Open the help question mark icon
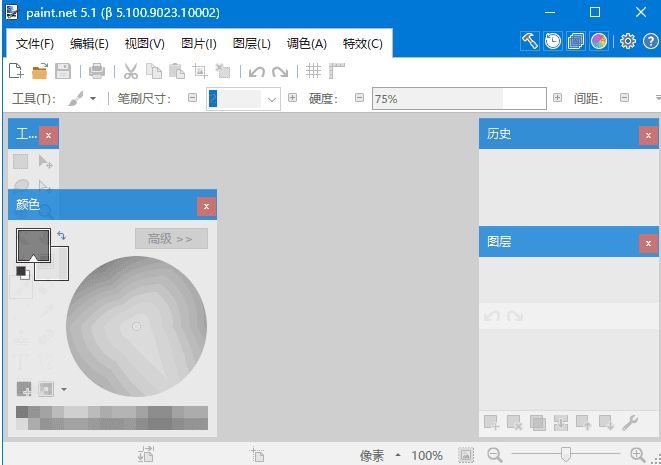 pos(650,41)
